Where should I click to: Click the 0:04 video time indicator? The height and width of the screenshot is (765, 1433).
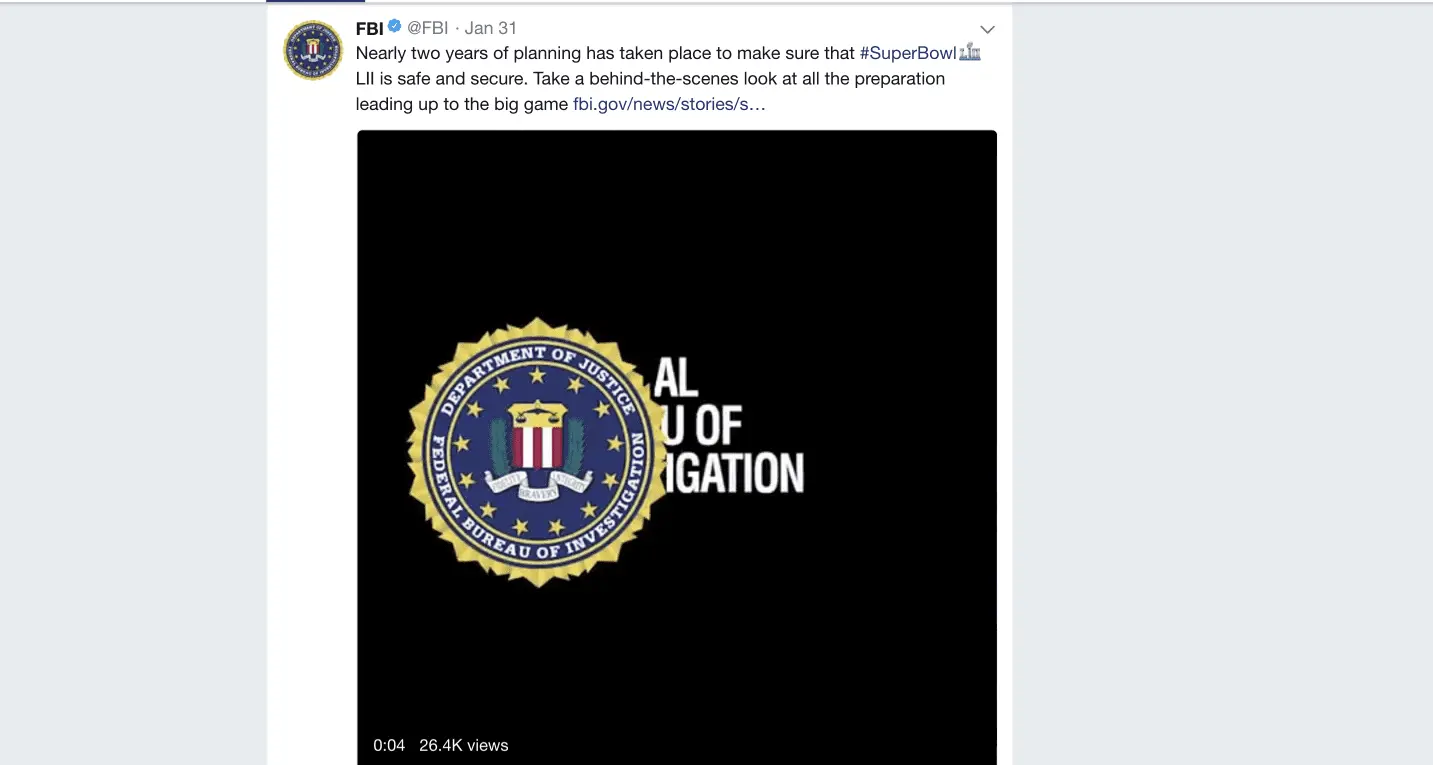389,745
